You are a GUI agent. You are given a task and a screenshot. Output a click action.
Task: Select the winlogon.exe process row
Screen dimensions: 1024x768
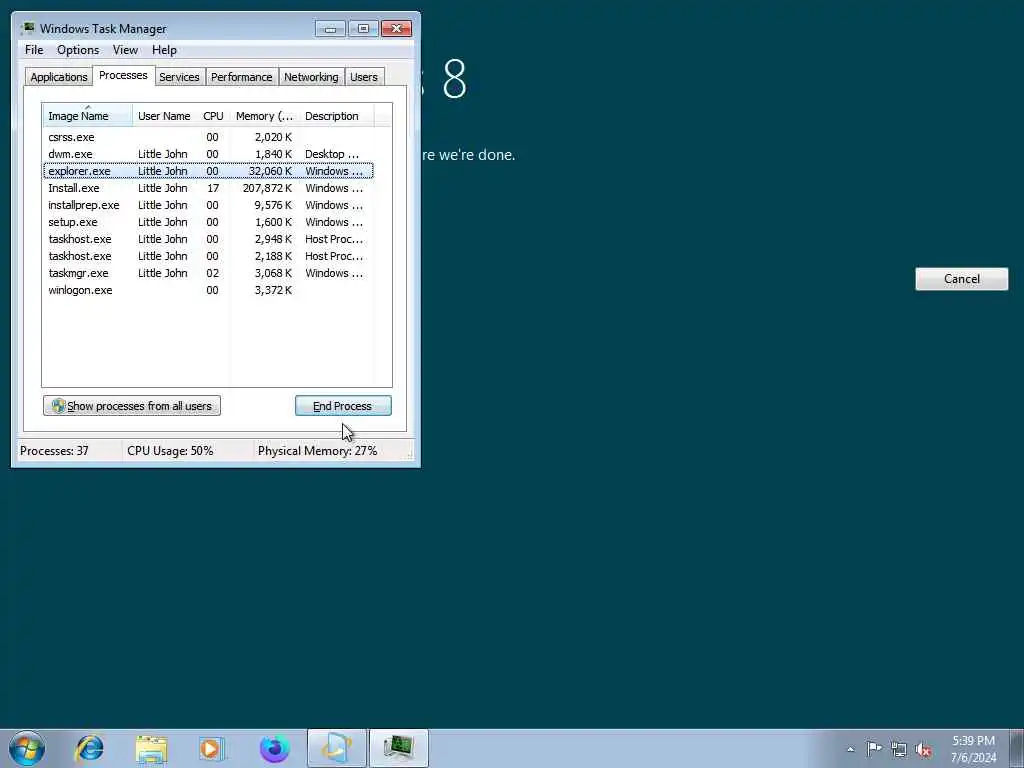pos(208,290)
